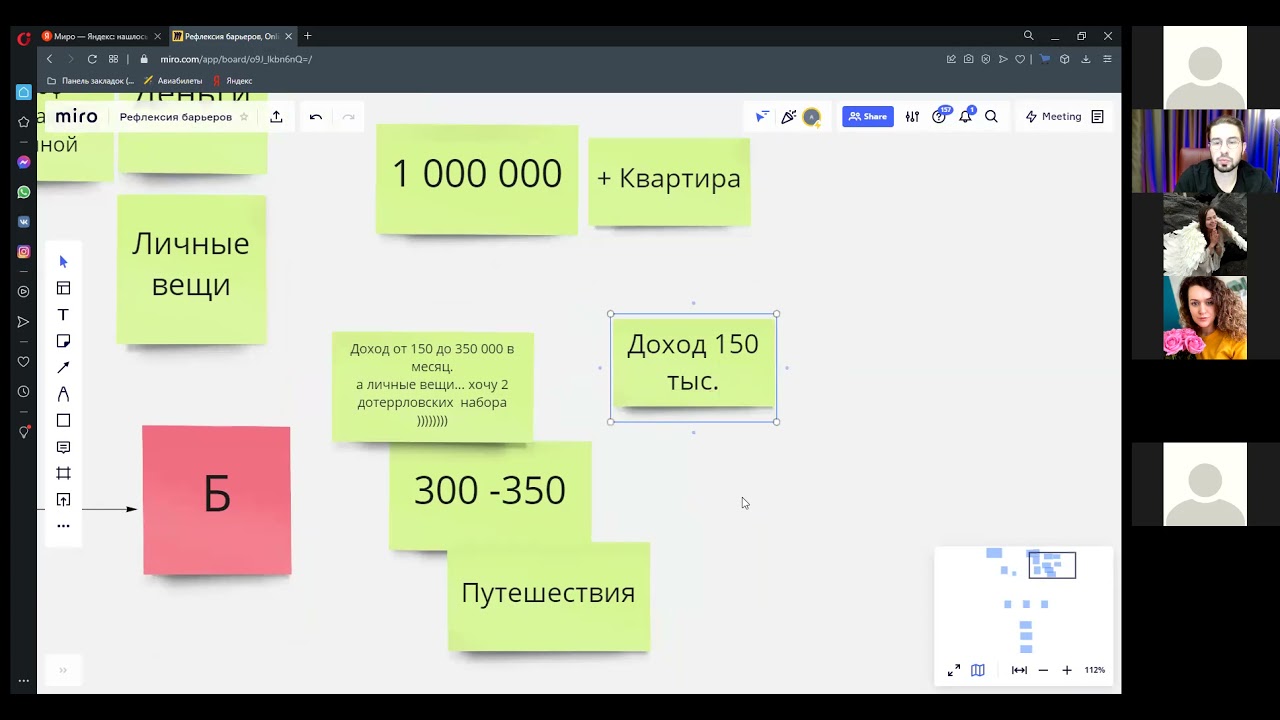This screenshot has width=1280, height=720.
Task: Open Messenger in the browser sidebar
Action: coord(24,162)
